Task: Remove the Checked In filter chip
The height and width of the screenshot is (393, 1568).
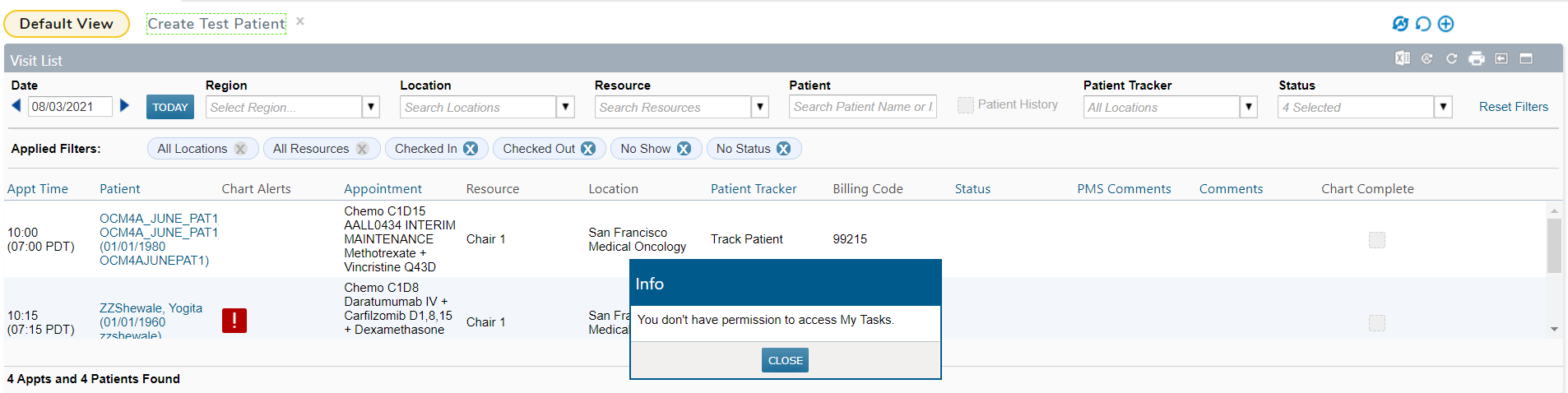Action: click(x=471, y=149)
